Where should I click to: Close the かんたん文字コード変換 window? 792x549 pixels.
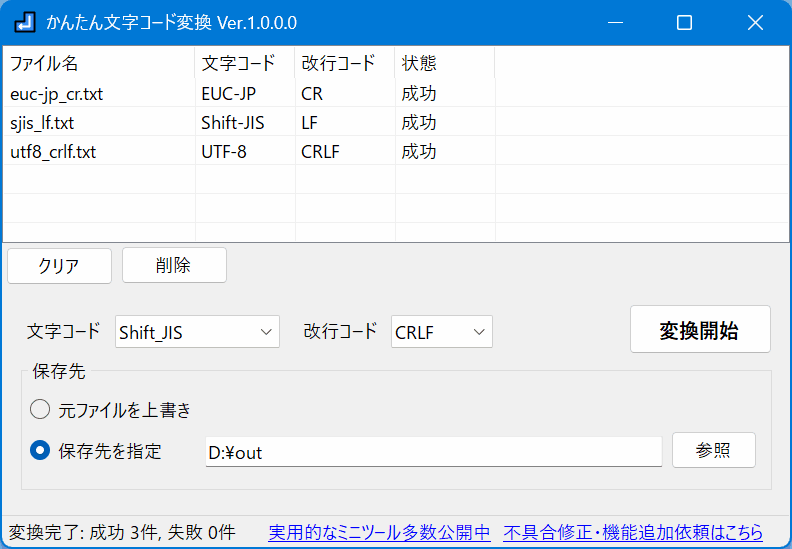pos(755,22)
